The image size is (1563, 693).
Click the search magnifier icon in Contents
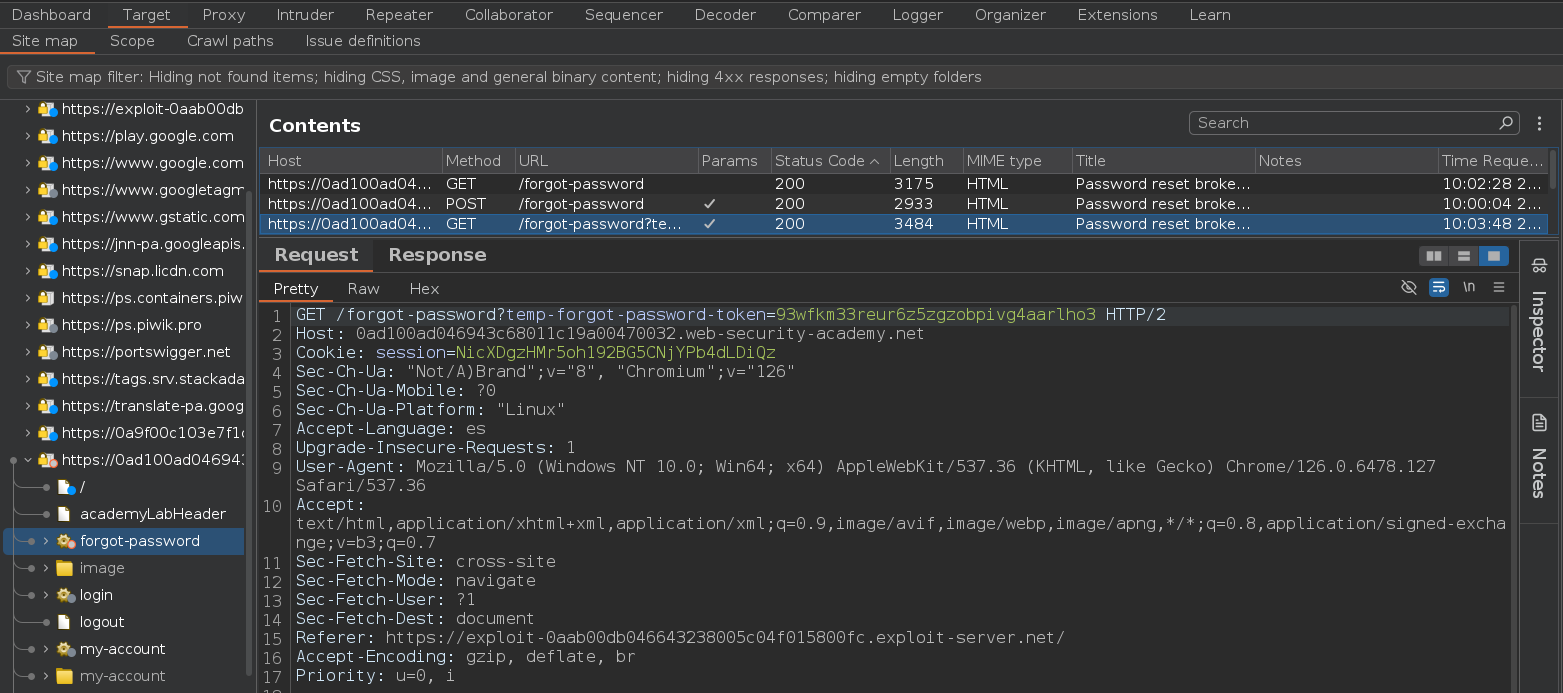click(x=1506, y=123)
